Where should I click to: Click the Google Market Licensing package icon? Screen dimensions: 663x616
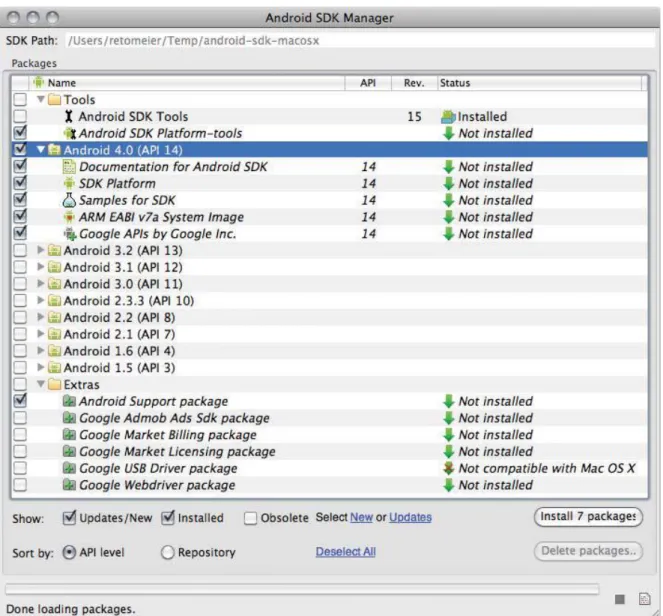click(69, 451)
